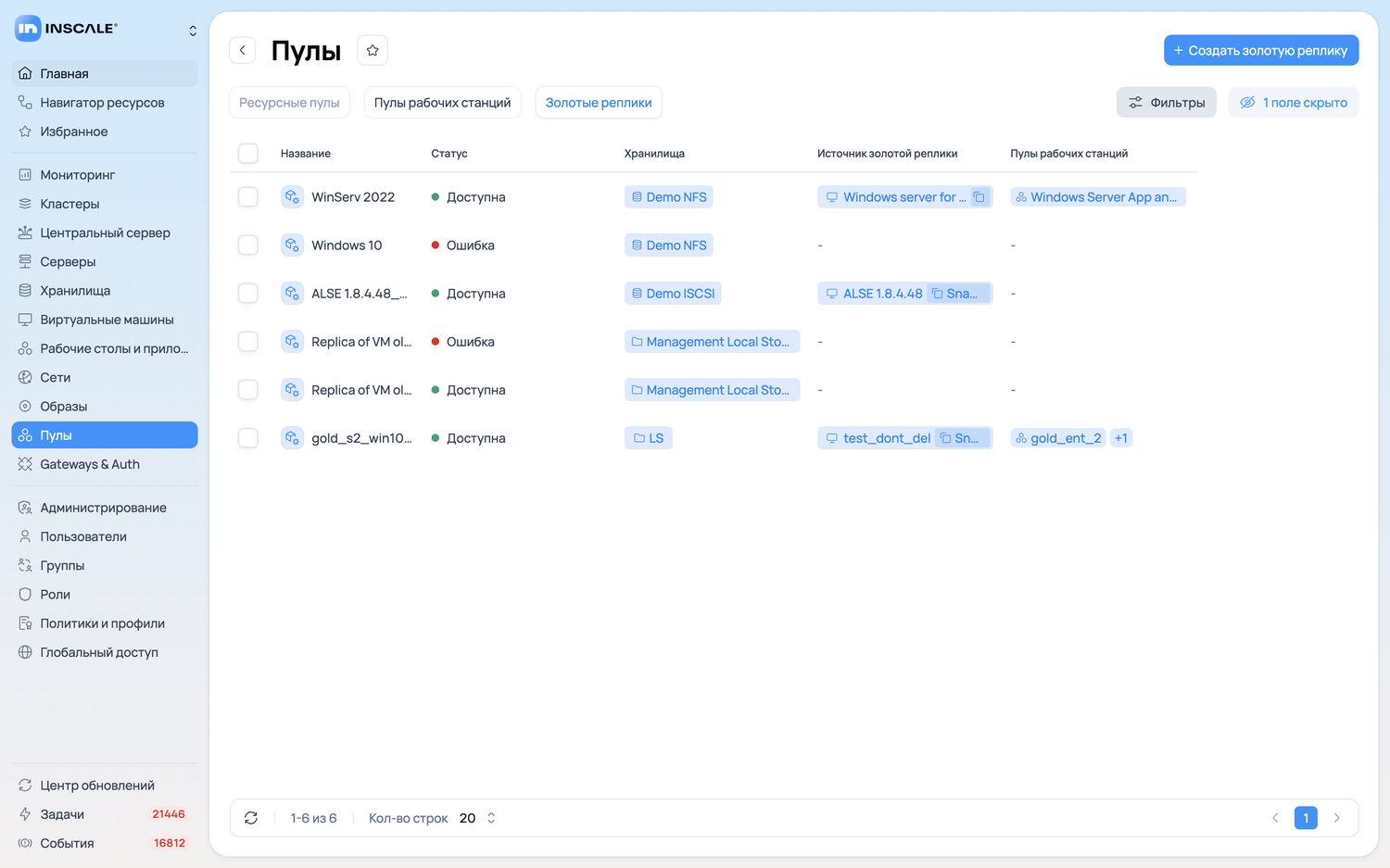The height and width of the screenshot is (868, 1390).
Task: Click the back arrow next to Пулы
Action: (x=243, y=50)
